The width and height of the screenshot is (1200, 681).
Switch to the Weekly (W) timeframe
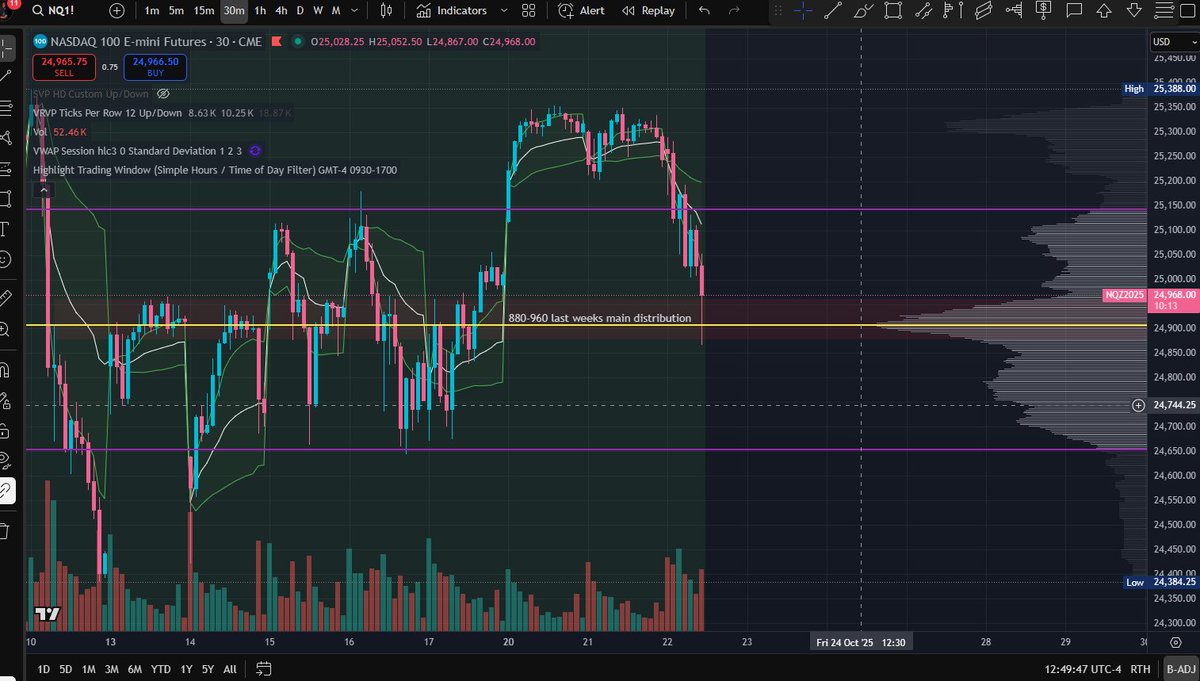[x=318, y=10]
